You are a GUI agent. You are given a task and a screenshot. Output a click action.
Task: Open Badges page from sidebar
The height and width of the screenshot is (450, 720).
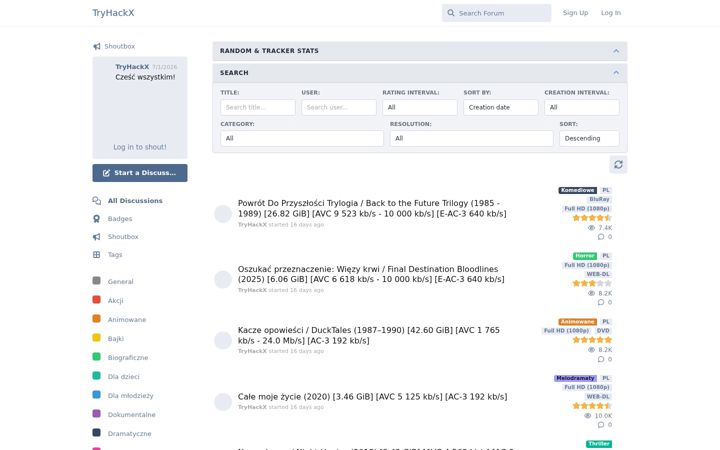click(120, 219)
